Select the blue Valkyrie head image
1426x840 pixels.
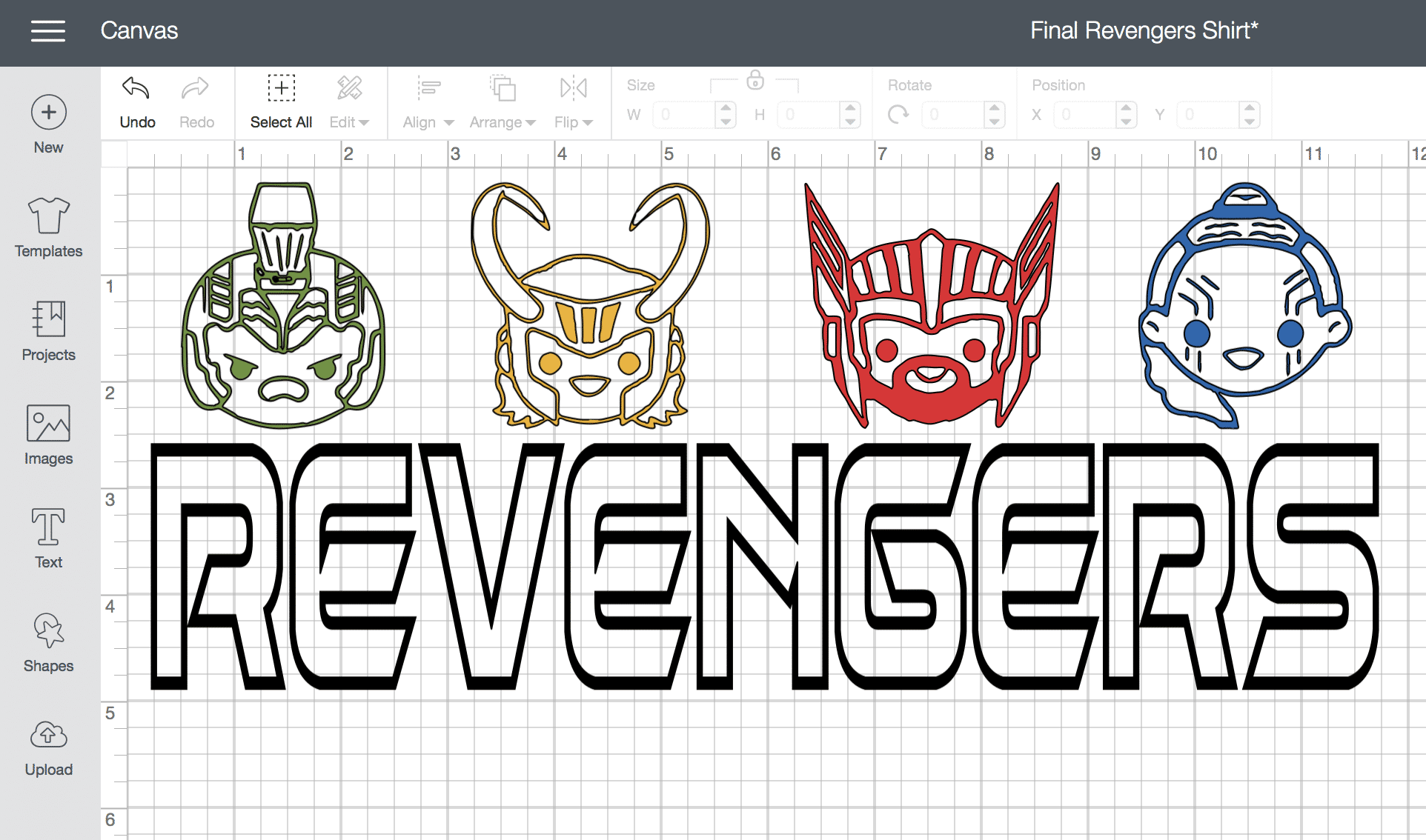coord(1245,305)
